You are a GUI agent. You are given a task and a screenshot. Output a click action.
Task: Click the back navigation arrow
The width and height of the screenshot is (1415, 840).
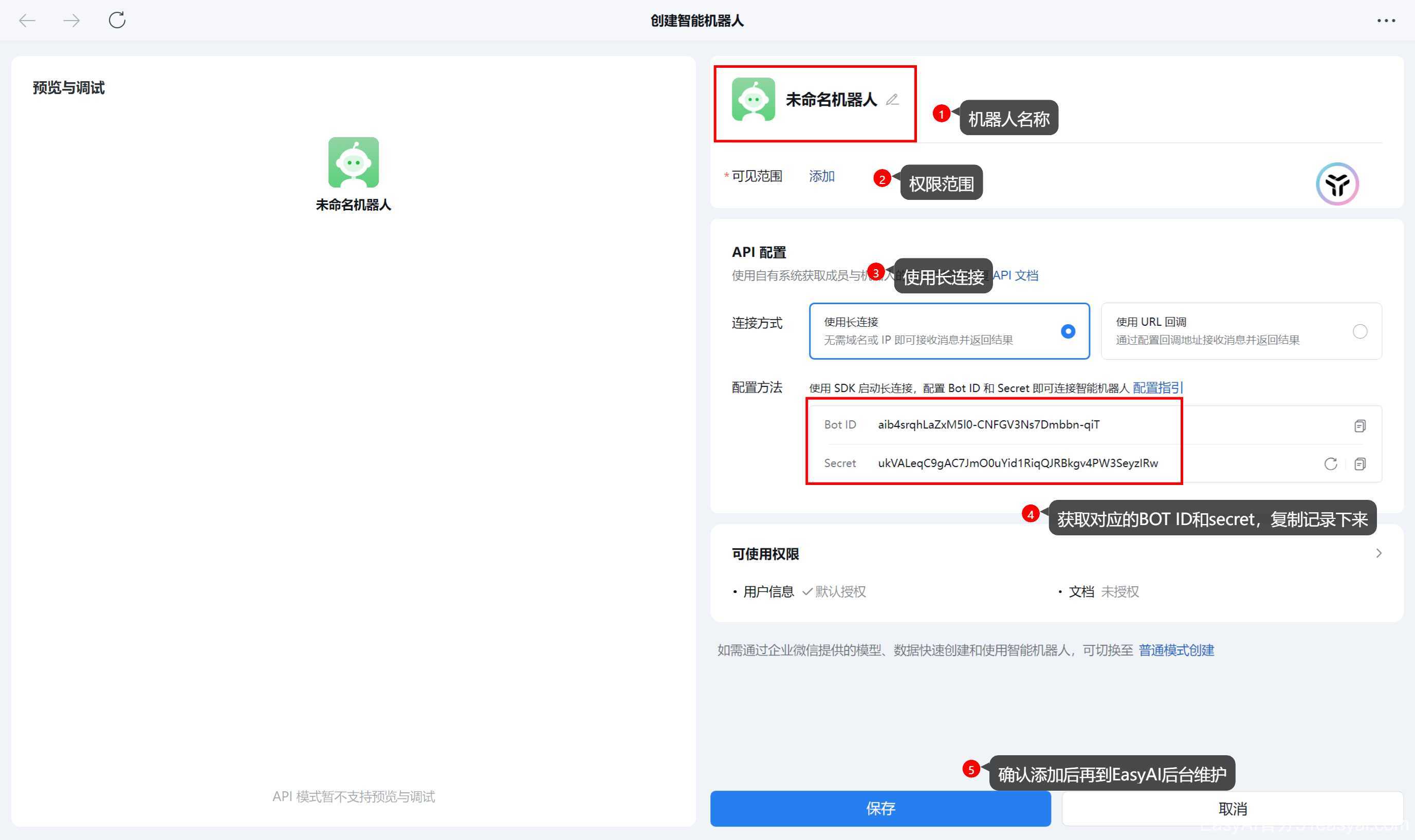pyautogui.click(x=27, y=21)
